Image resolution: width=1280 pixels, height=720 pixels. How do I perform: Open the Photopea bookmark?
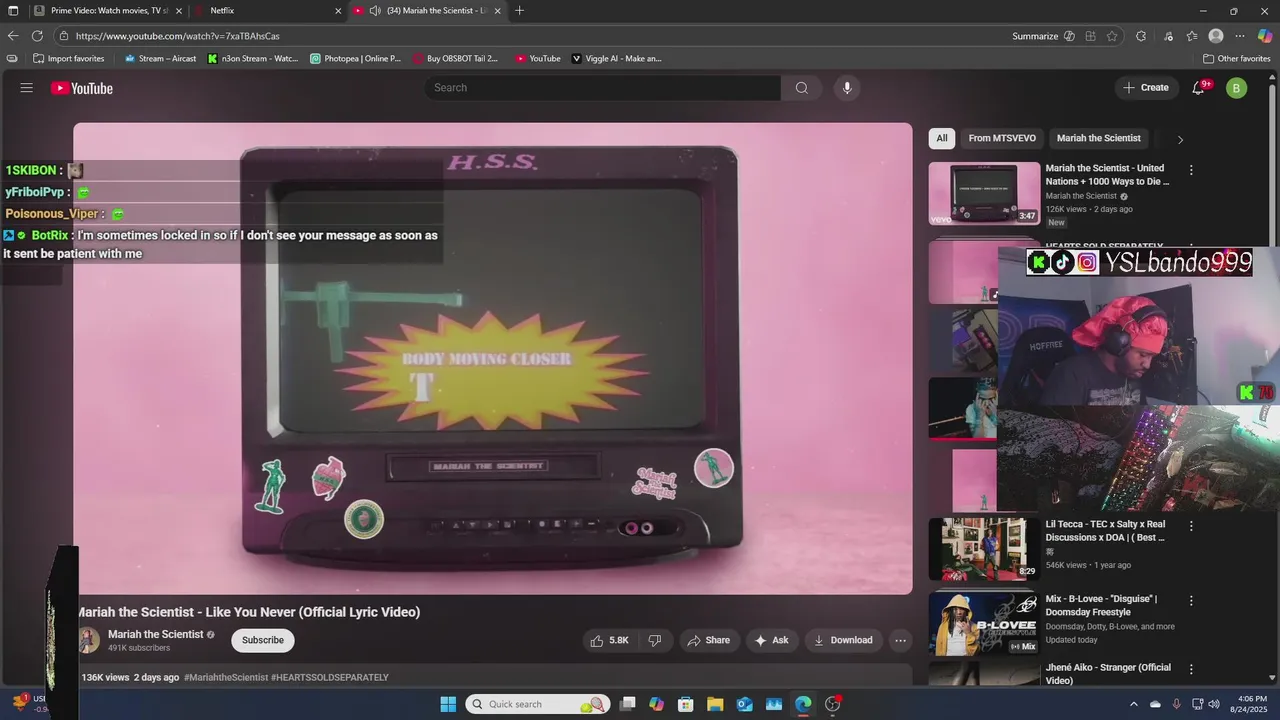[x=355, y=59]
